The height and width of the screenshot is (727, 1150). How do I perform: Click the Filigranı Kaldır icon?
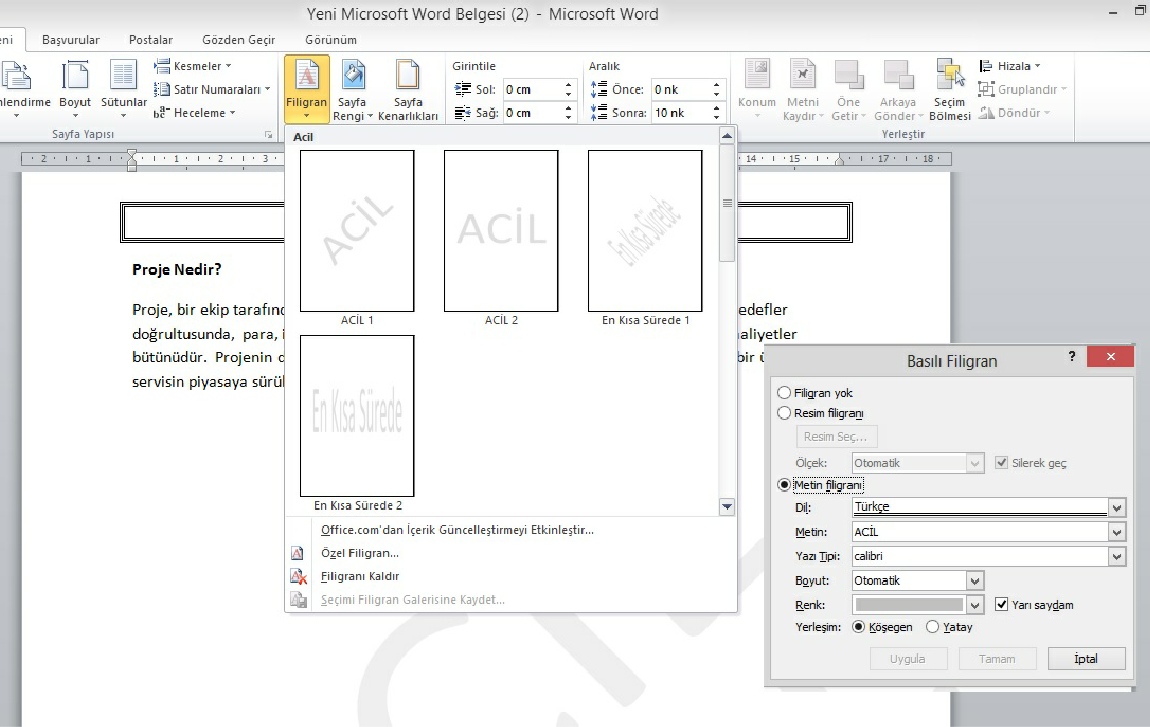298,577
